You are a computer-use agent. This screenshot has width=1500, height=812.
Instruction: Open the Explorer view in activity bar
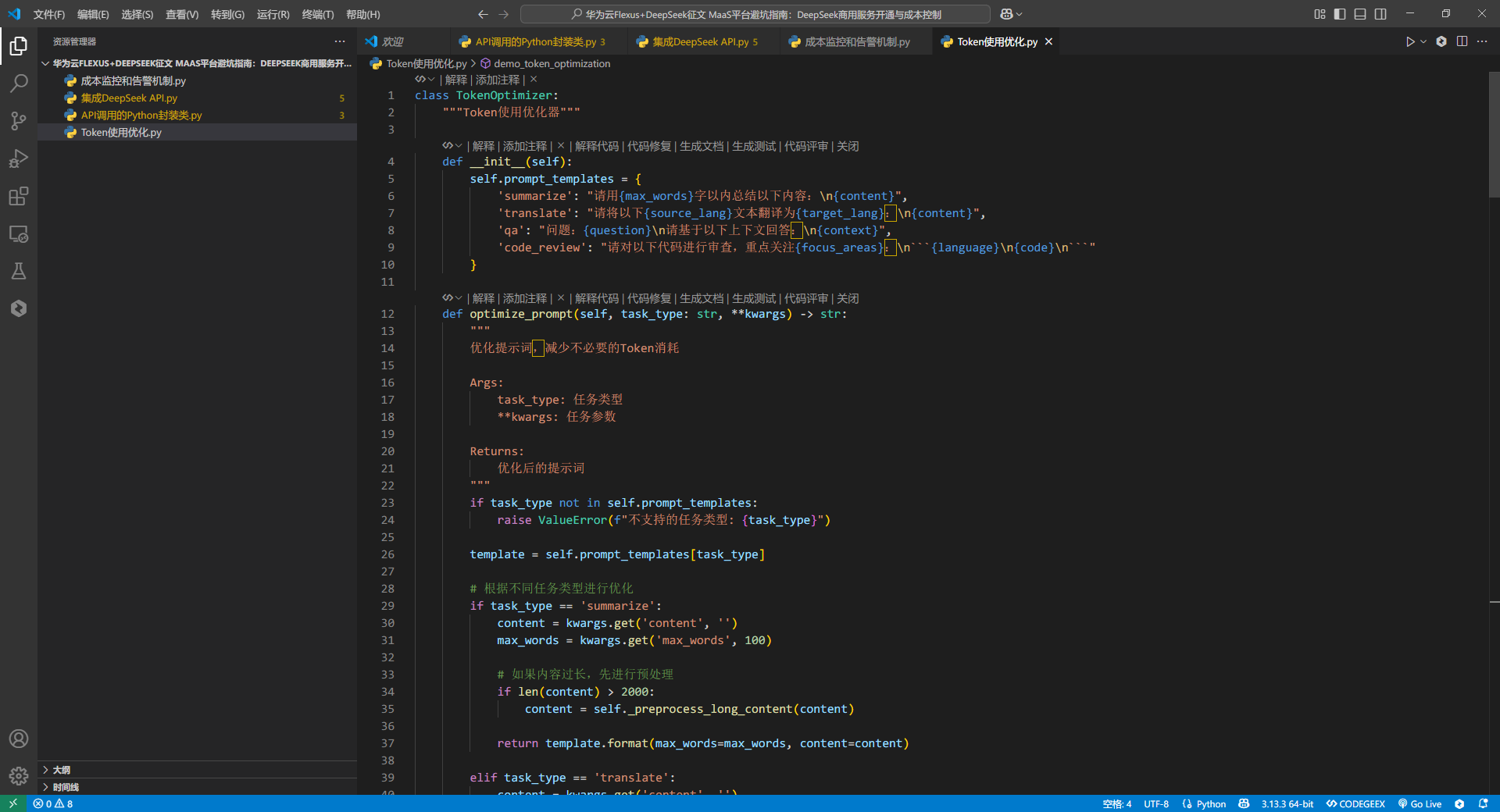tap(19, 46)
